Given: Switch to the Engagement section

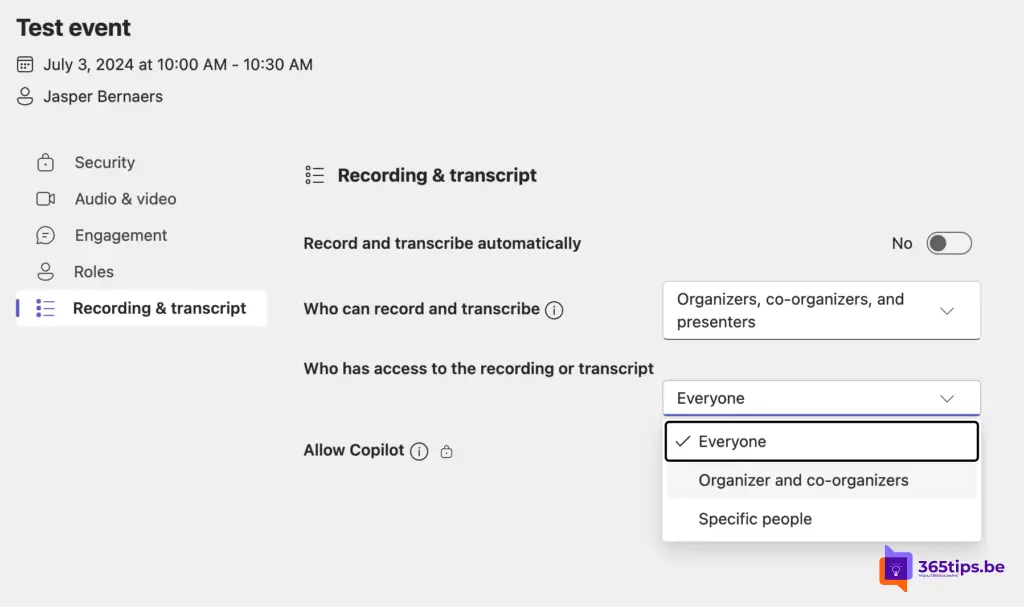Looking at the screenshot, I should [x=121, y=236].
